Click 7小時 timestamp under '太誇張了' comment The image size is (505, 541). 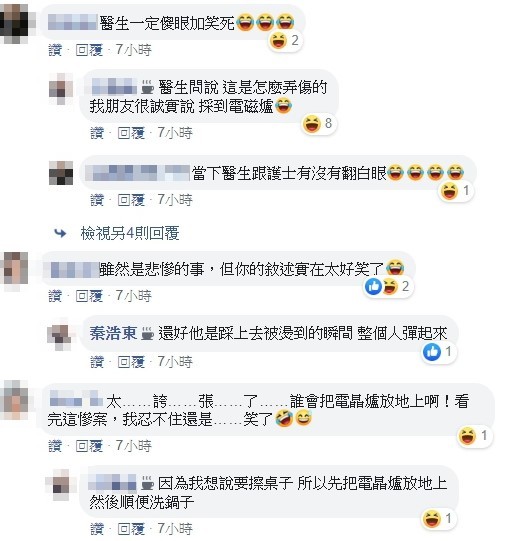[x=133, y=445]
